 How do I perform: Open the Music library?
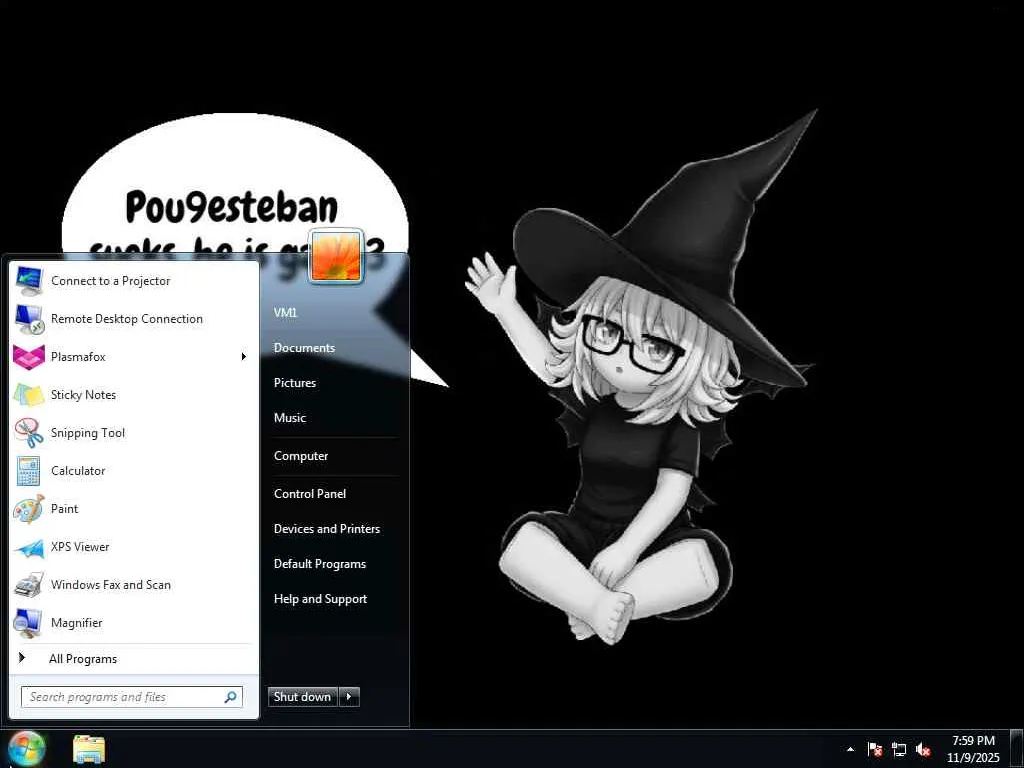point(290,418)
